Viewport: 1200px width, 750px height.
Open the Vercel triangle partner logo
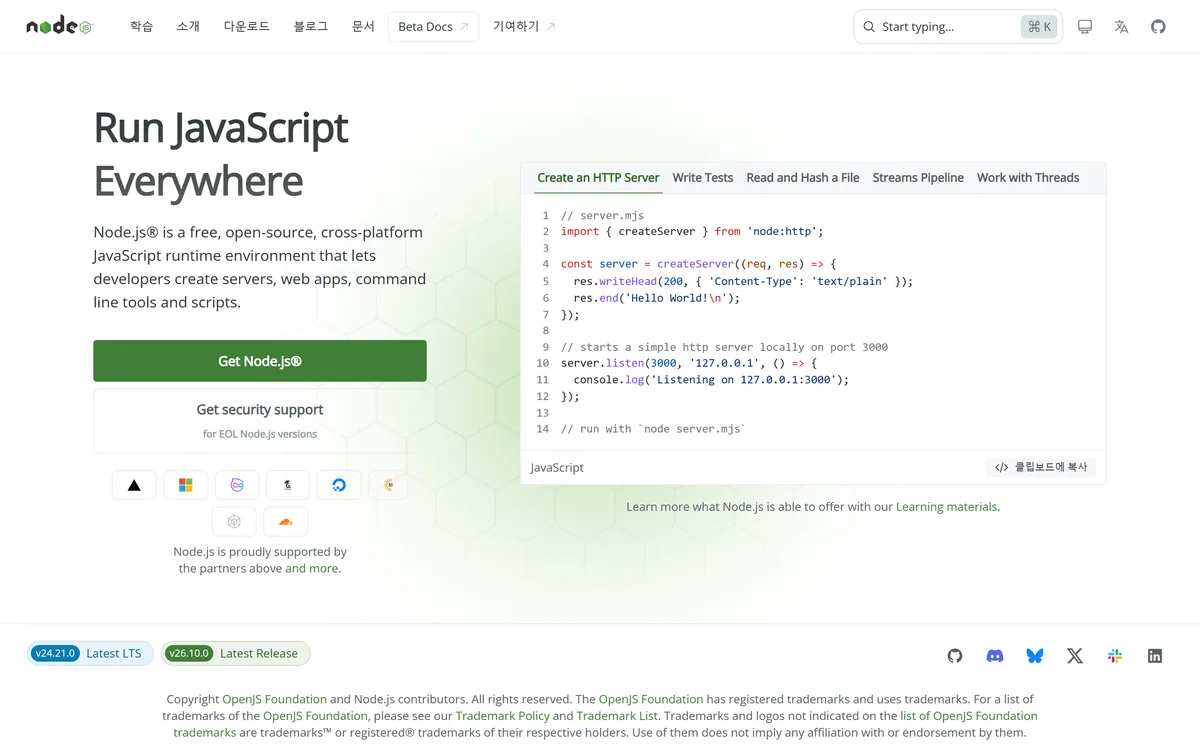[x=134, y=485]
